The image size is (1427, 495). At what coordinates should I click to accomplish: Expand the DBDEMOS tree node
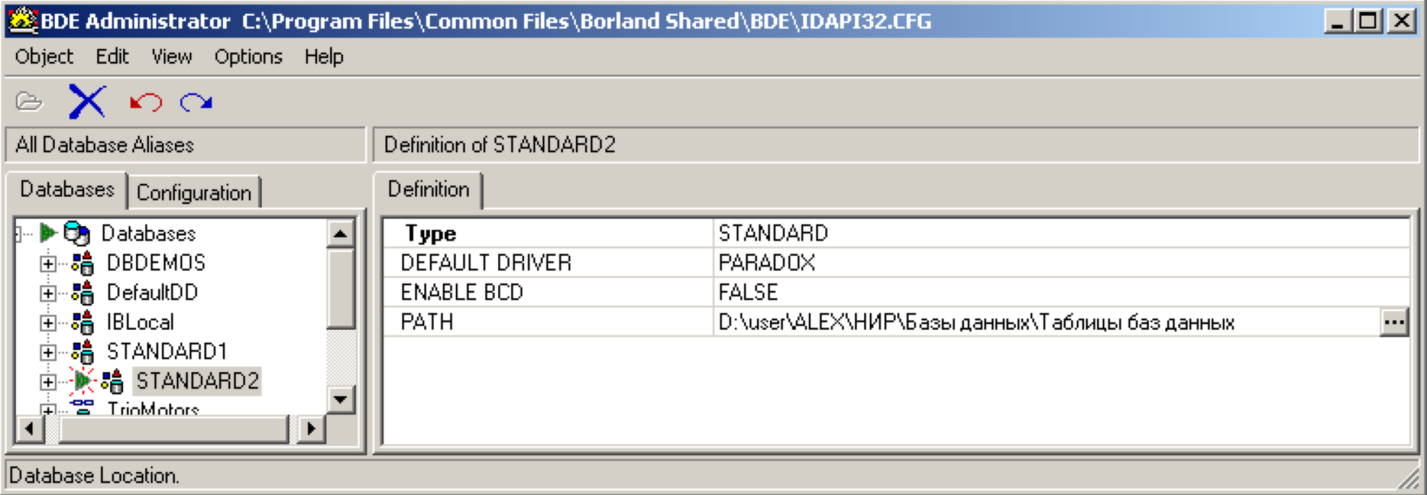tap(47, 264)
